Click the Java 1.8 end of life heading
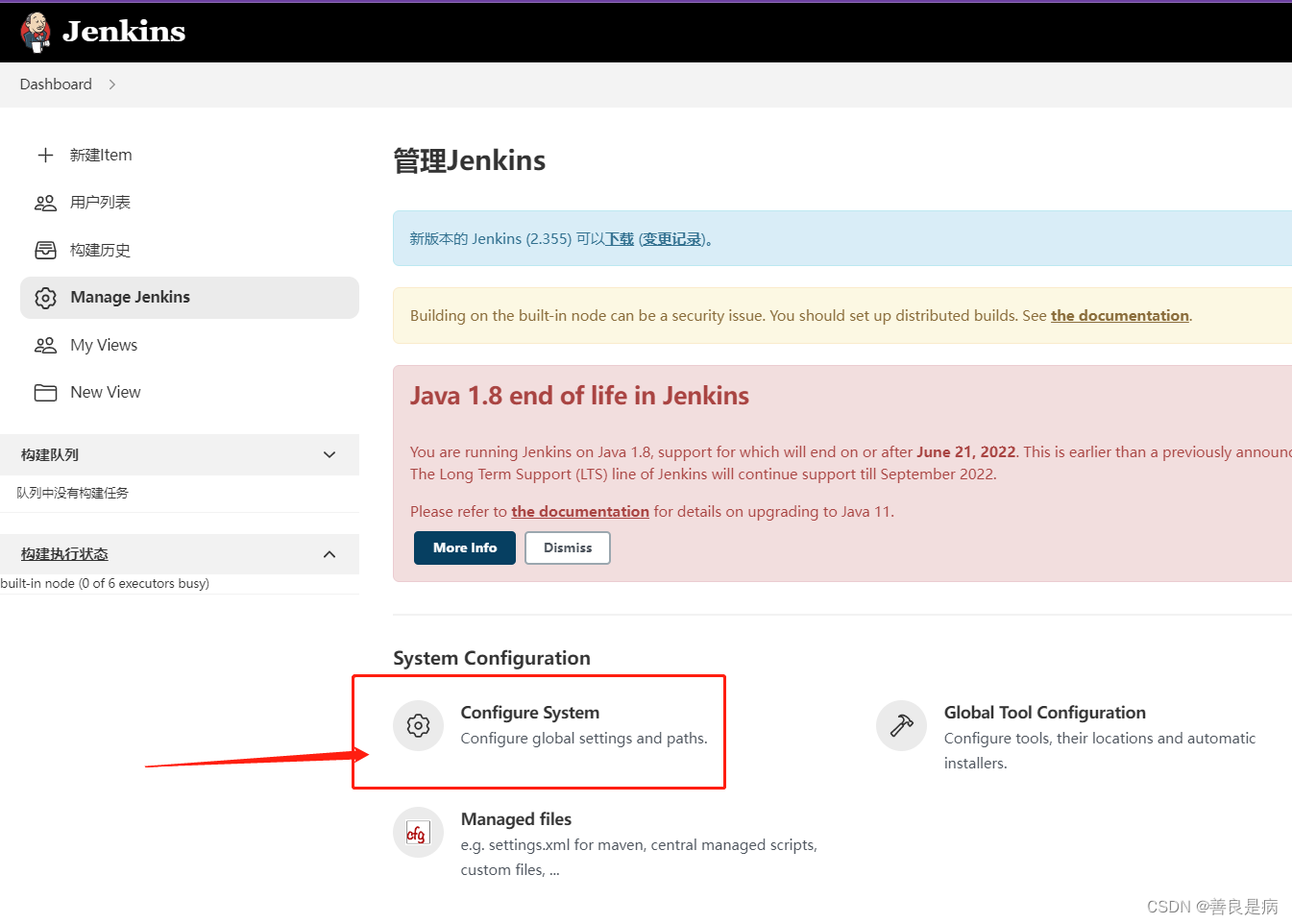 [x=579, y=396]
